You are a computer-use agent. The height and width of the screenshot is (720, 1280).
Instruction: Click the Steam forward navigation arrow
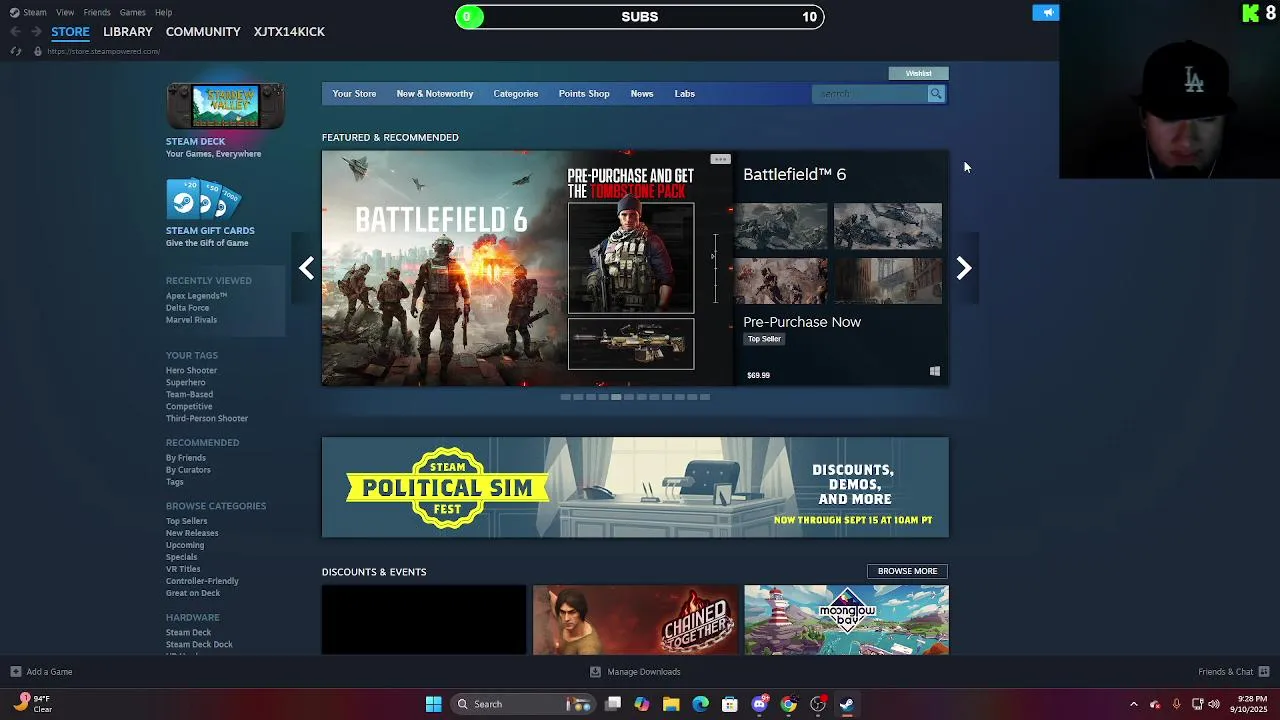(x=36, y=32)
